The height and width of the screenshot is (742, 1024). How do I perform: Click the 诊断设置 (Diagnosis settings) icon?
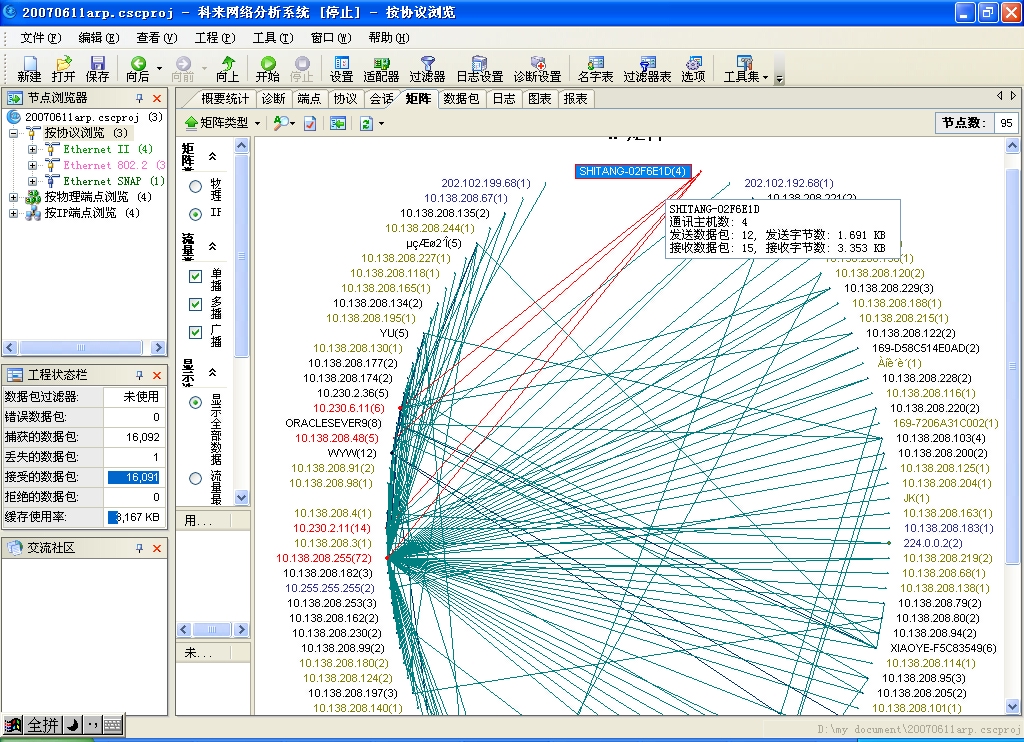pos(537,68)
